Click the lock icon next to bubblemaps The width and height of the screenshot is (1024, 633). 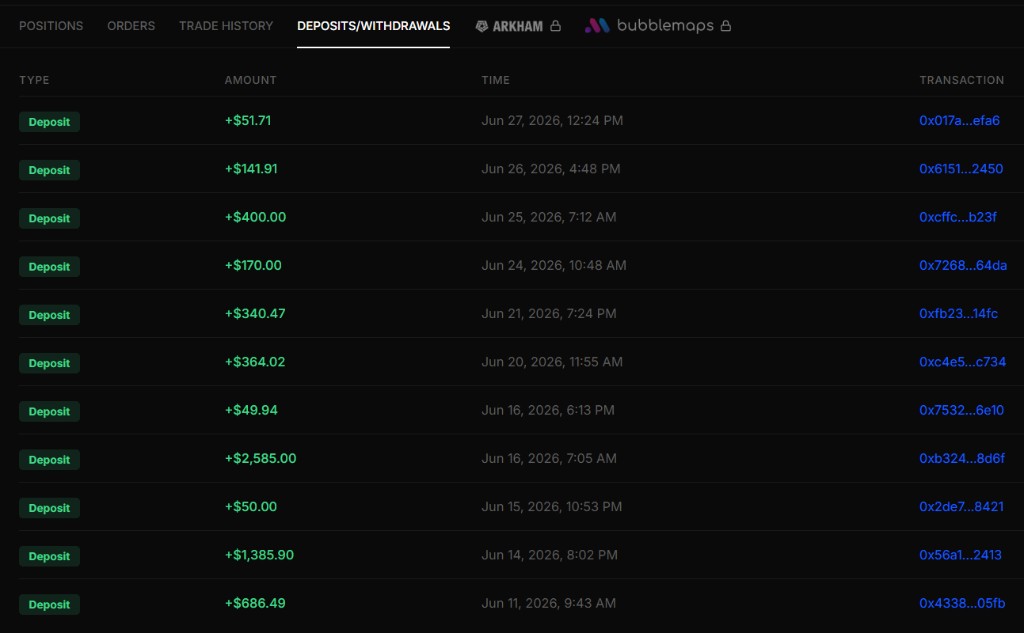tap(726, 25)
